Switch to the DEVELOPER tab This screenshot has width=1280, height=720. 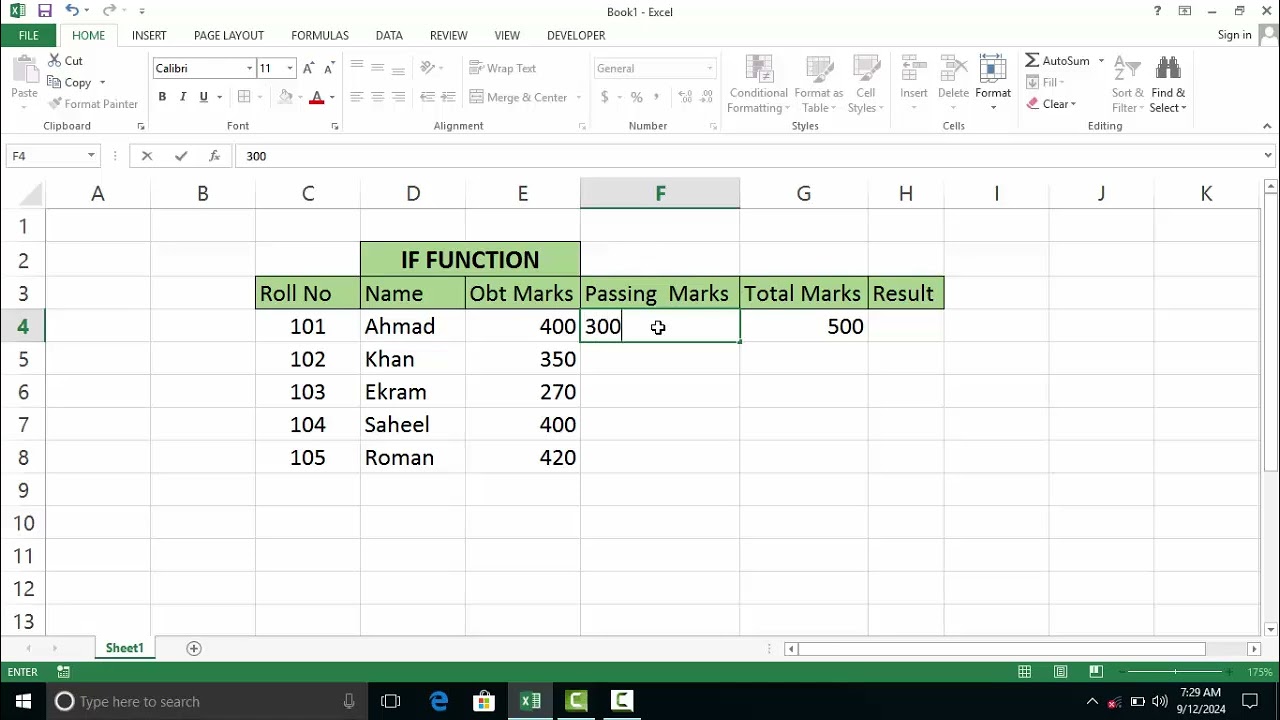pos(576,35)
